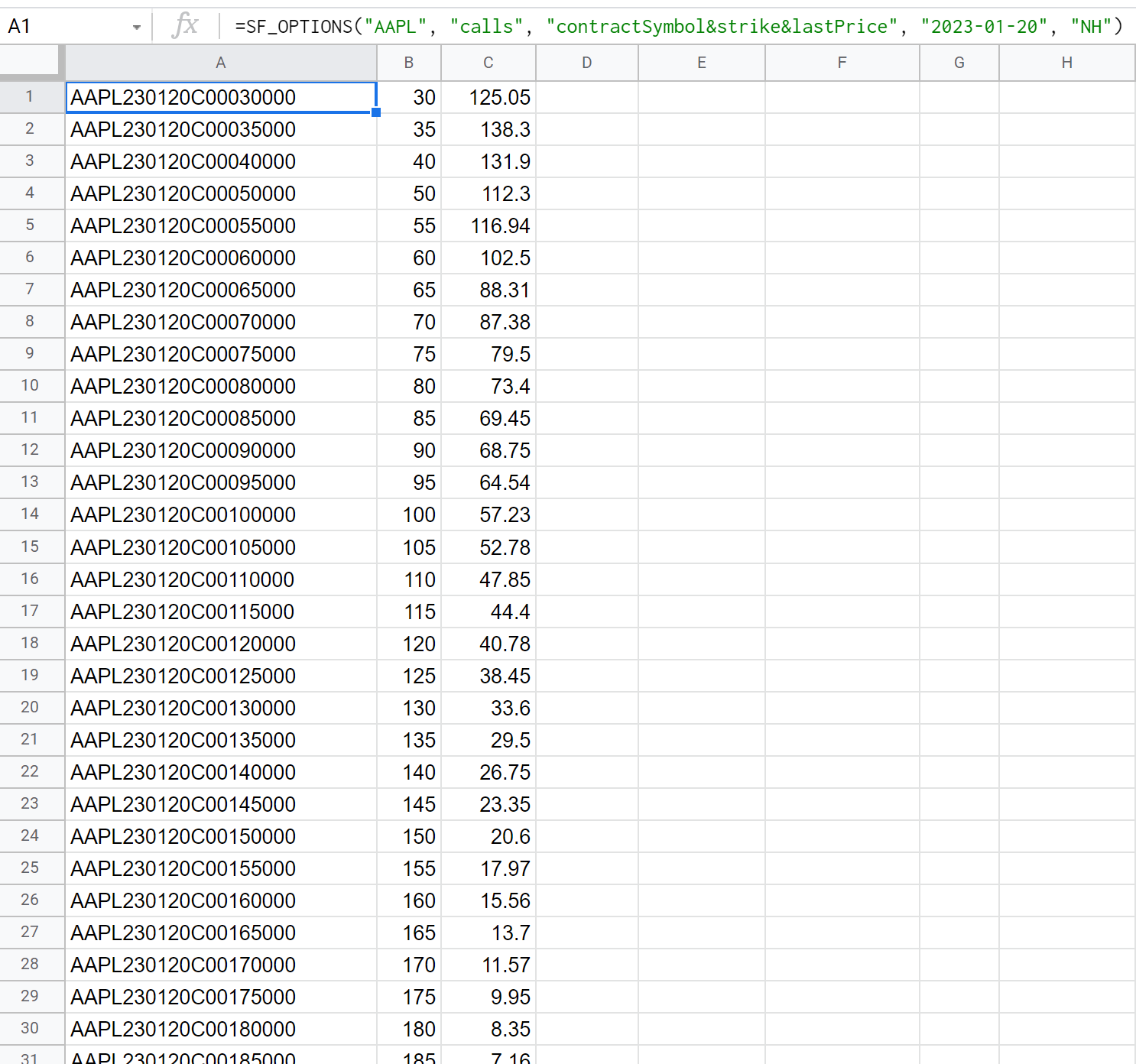Click cell AAPL230120C00075000
The width and height of the screenshot is (1136, 1064).
[x=221, y=354]
